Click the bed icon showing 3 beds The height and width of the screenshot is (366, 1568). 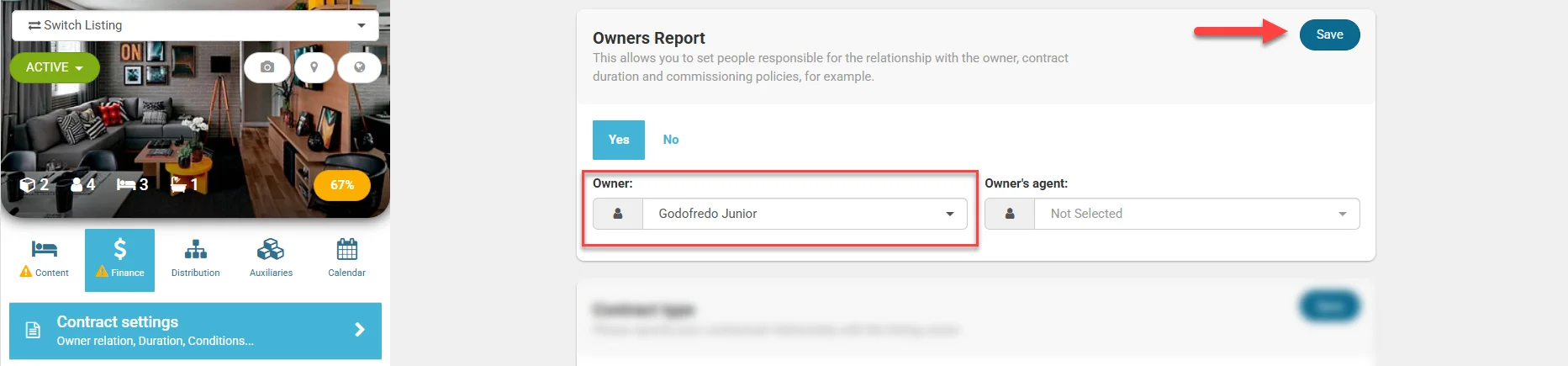pos(126,184)
